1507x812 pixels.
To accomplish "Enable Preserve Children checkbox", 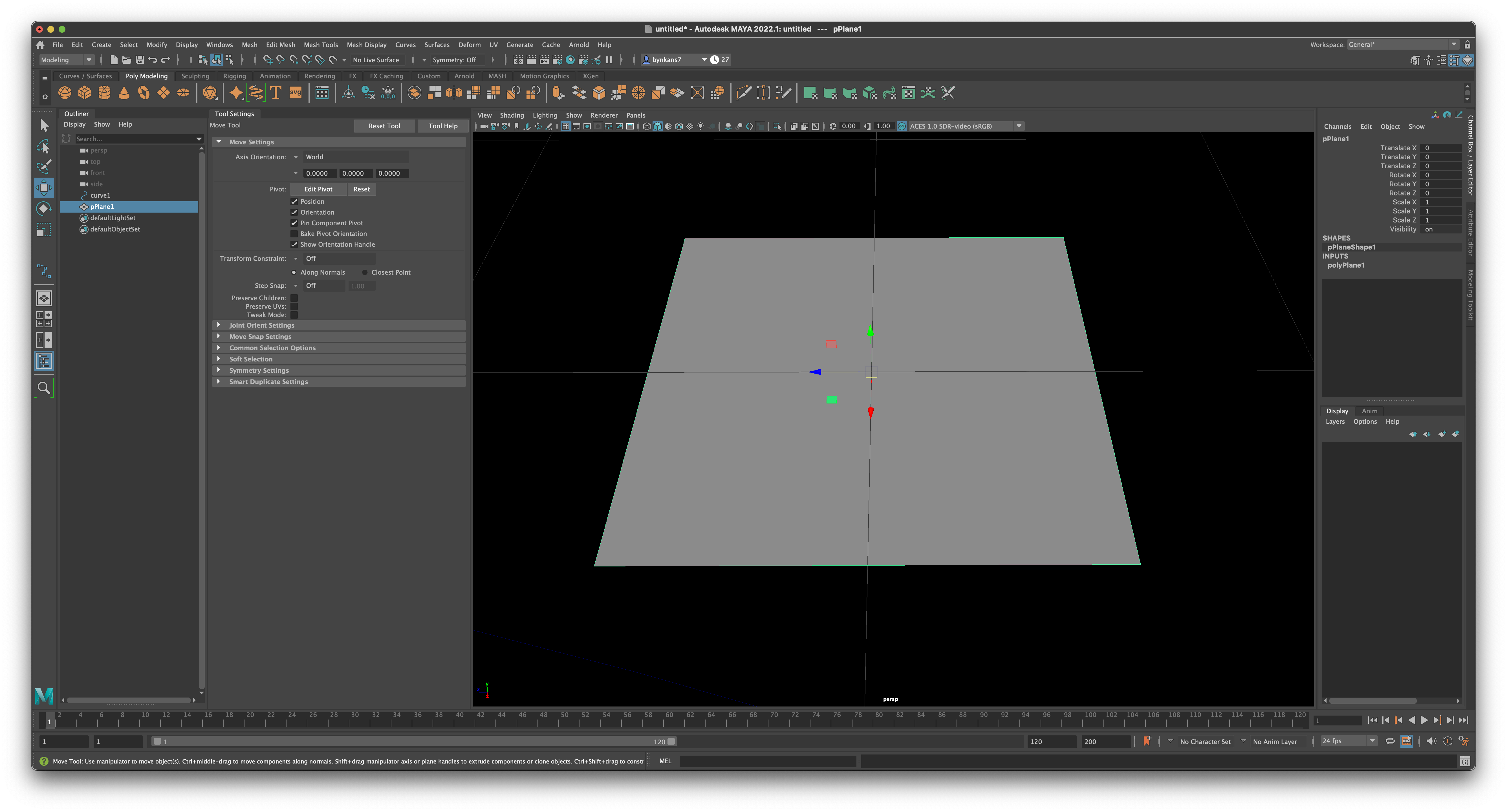I will [294, 298].
